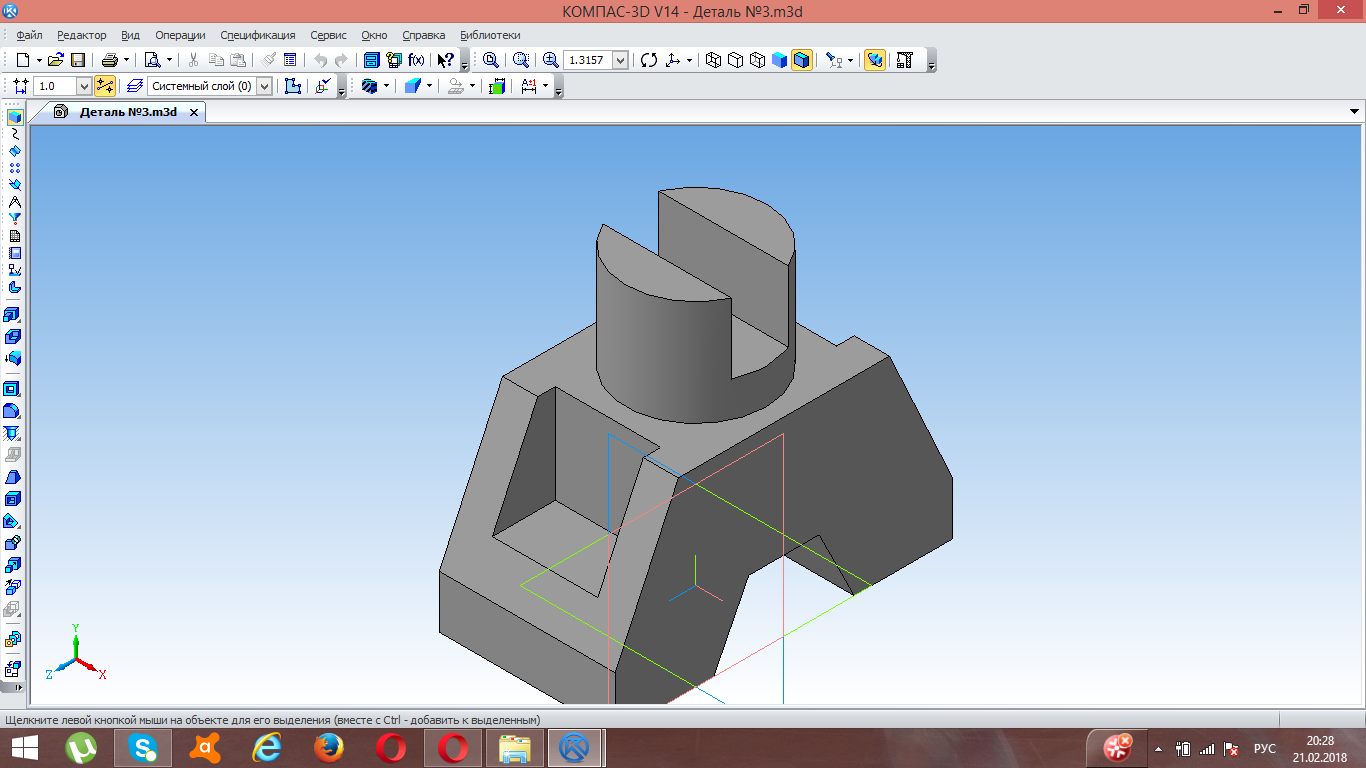Viewport: 1366px width, 768px height.
Task: Open the current scale 1.0 combo box
Action: [62, 86]
